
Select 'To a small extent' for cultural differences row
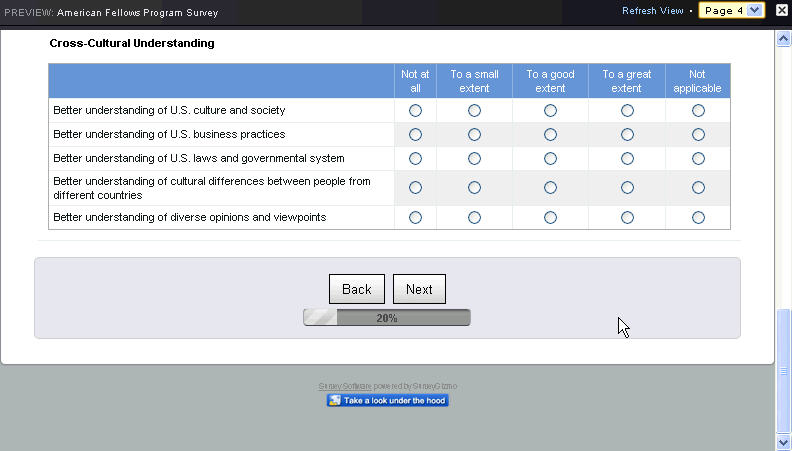click(474, 188)
